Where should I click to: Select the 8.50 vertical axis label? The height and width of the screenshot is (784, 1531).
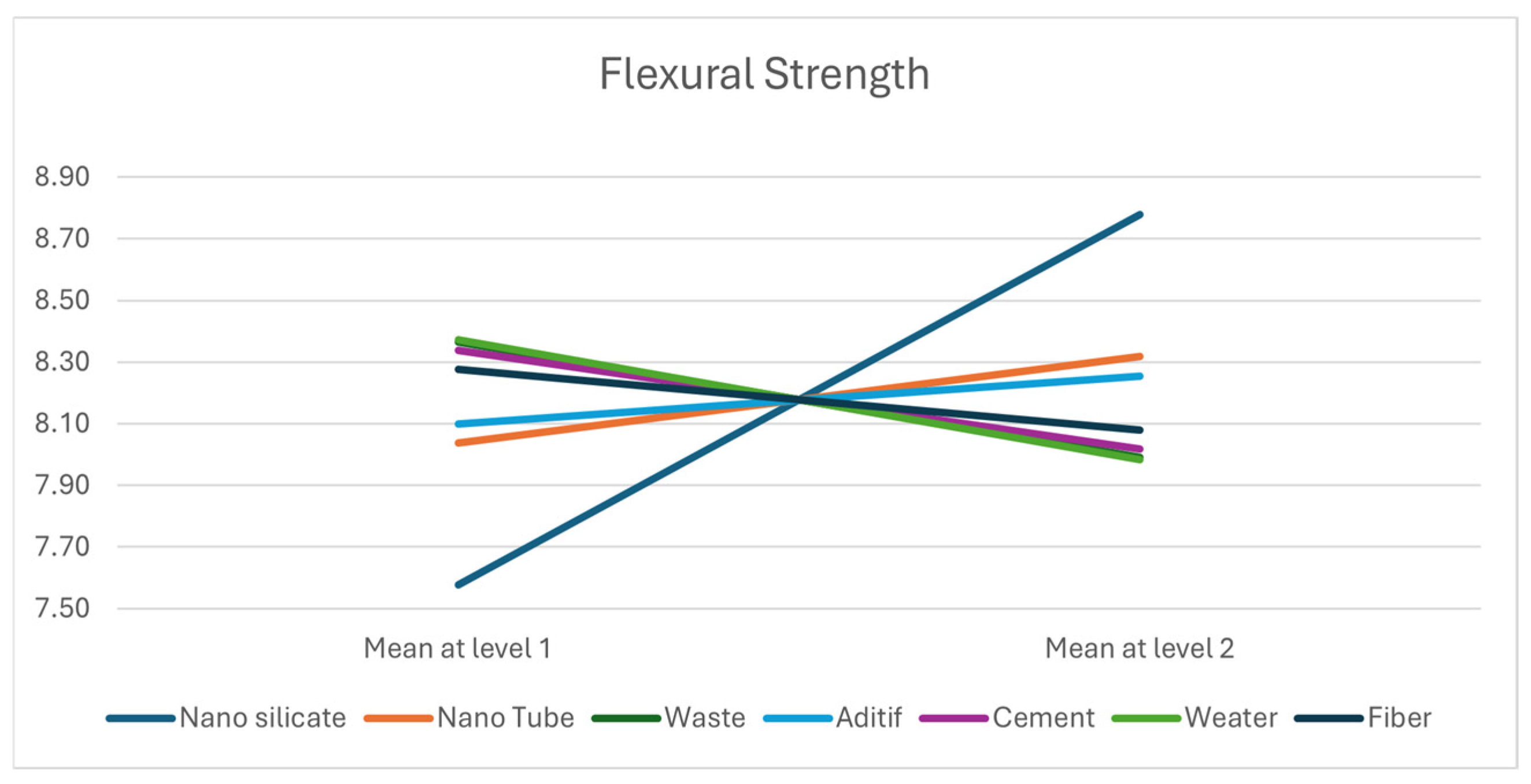pyautogui.click(x=62, y=300)
